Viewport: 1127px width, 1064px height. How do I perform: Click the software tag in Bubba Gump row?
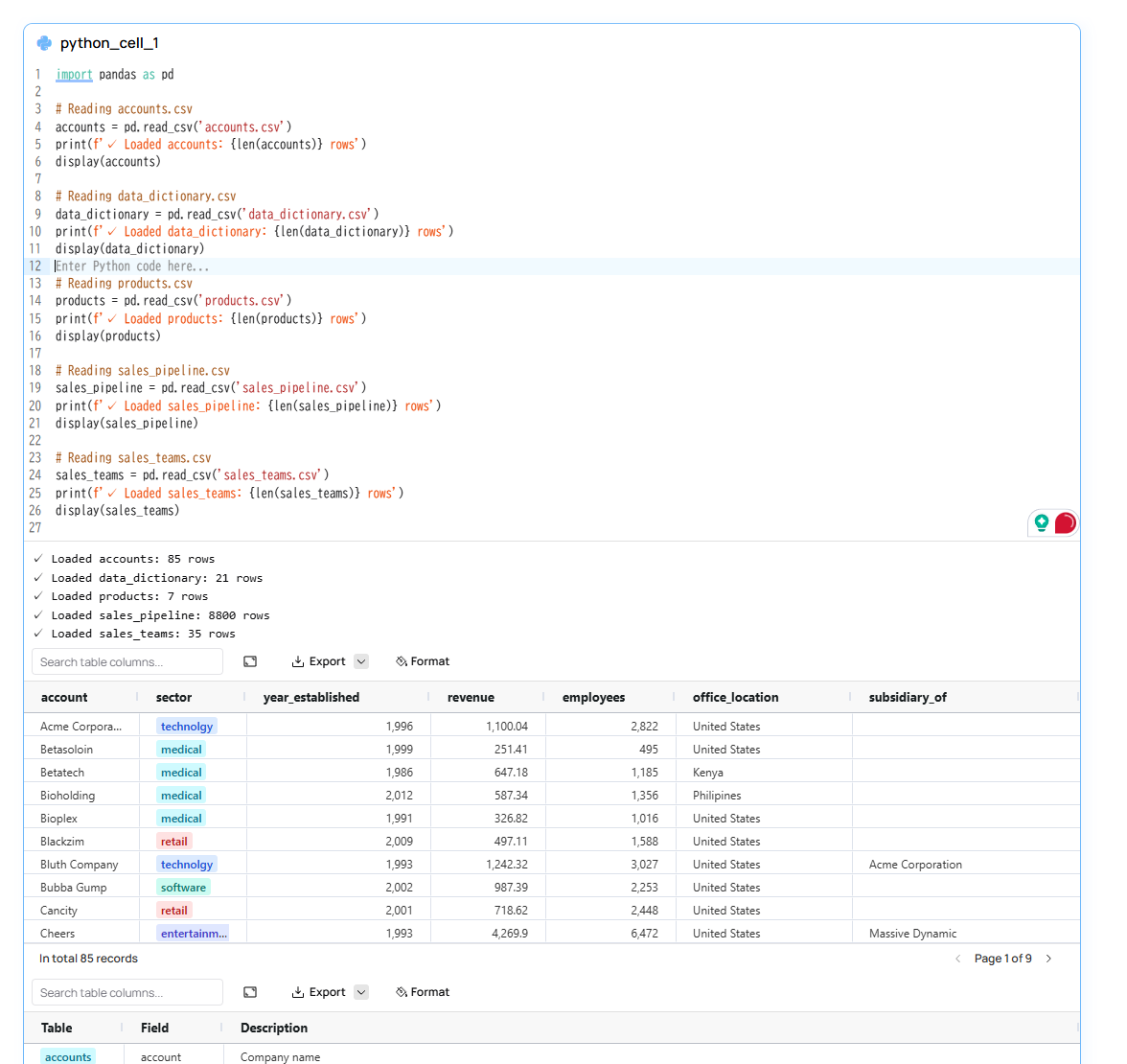coord(183,888)
